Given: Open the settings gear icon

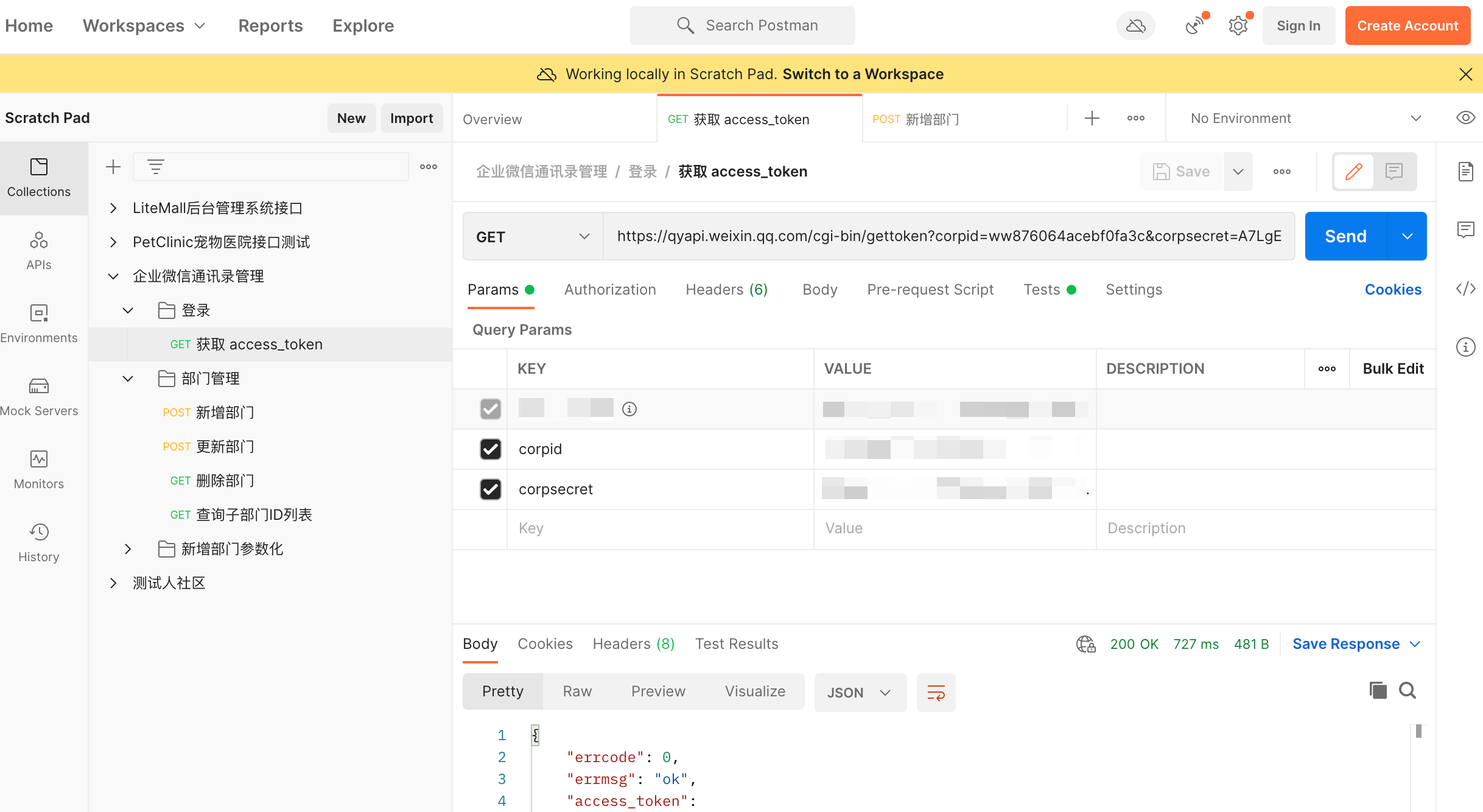Looking at the screenshot, I should point(1238,26).
